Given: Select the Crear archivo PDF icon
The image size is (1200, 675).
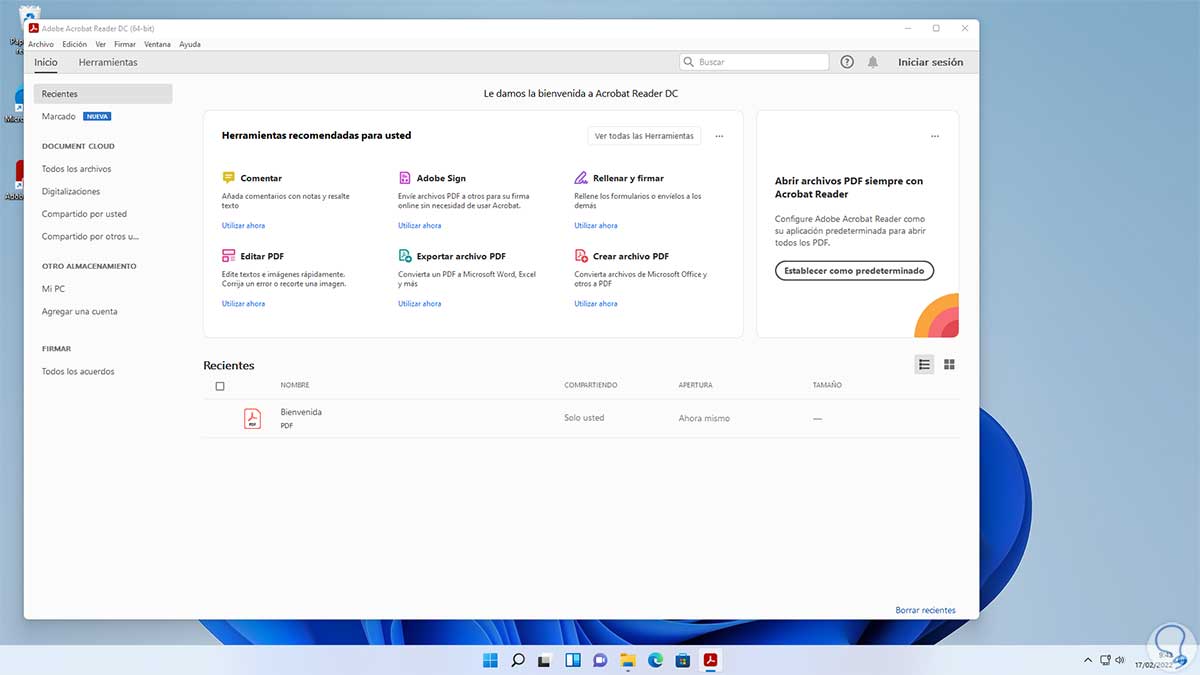Looking at the screenshot, I should pyautogui.click(x=581, y=256).
